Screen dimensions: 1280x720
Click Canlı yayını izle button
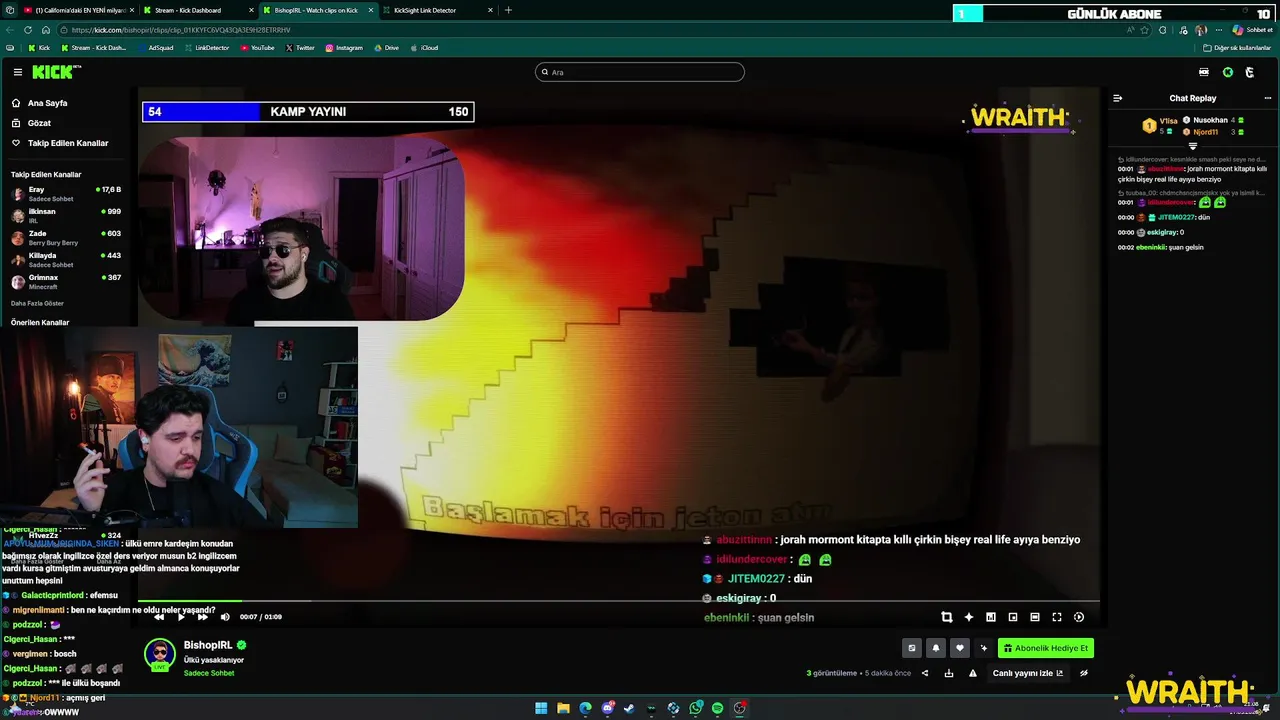pyautogui.click(x=1027, y=673)
